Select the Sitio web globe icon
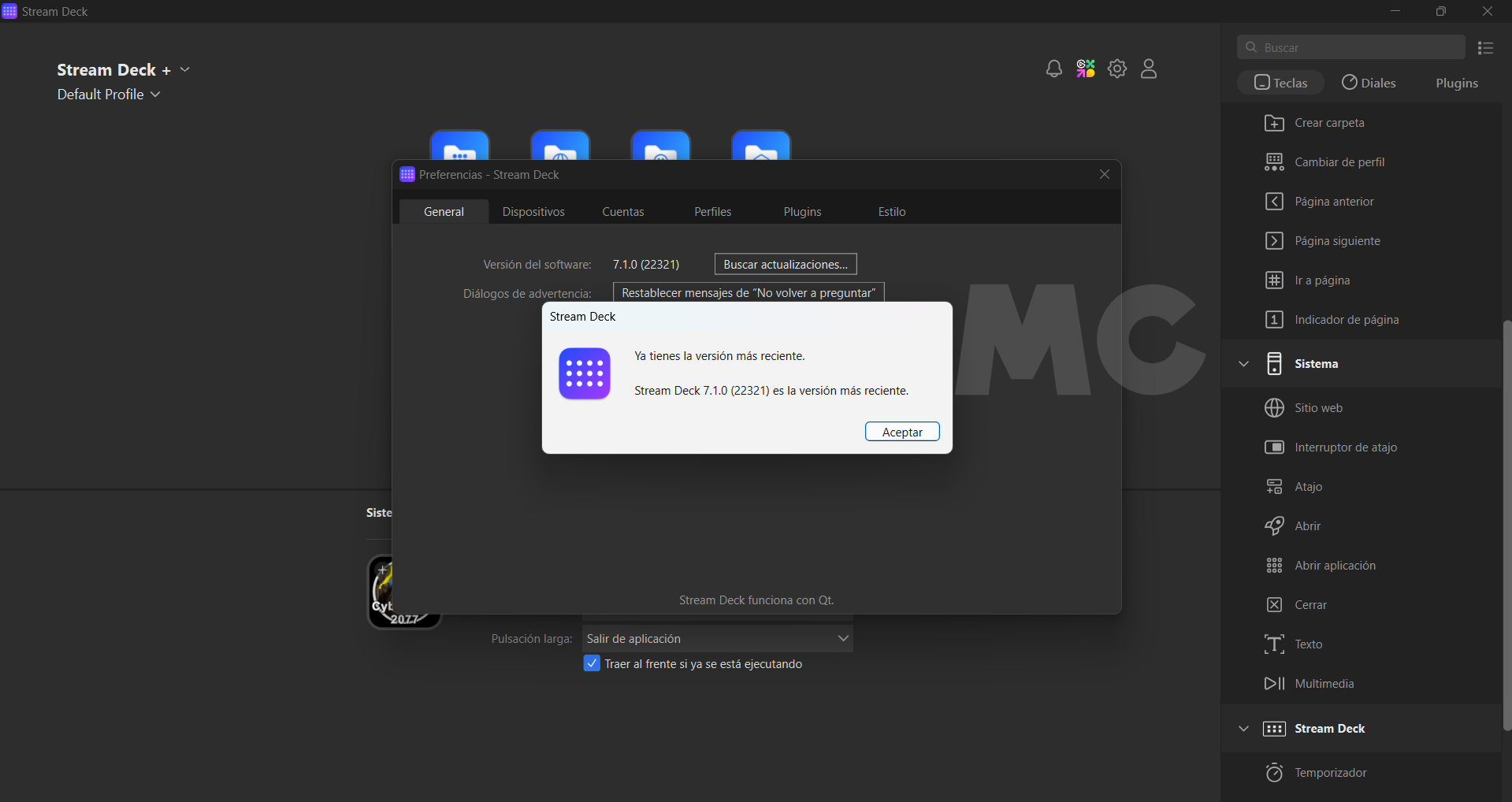This screenshot has width=1512, height=802. pos(1274,408)
